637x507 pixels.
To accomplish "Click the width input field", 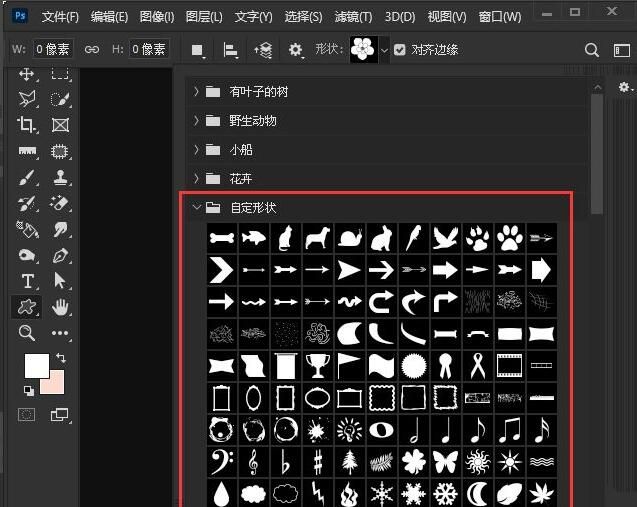I will pos(53,49).
